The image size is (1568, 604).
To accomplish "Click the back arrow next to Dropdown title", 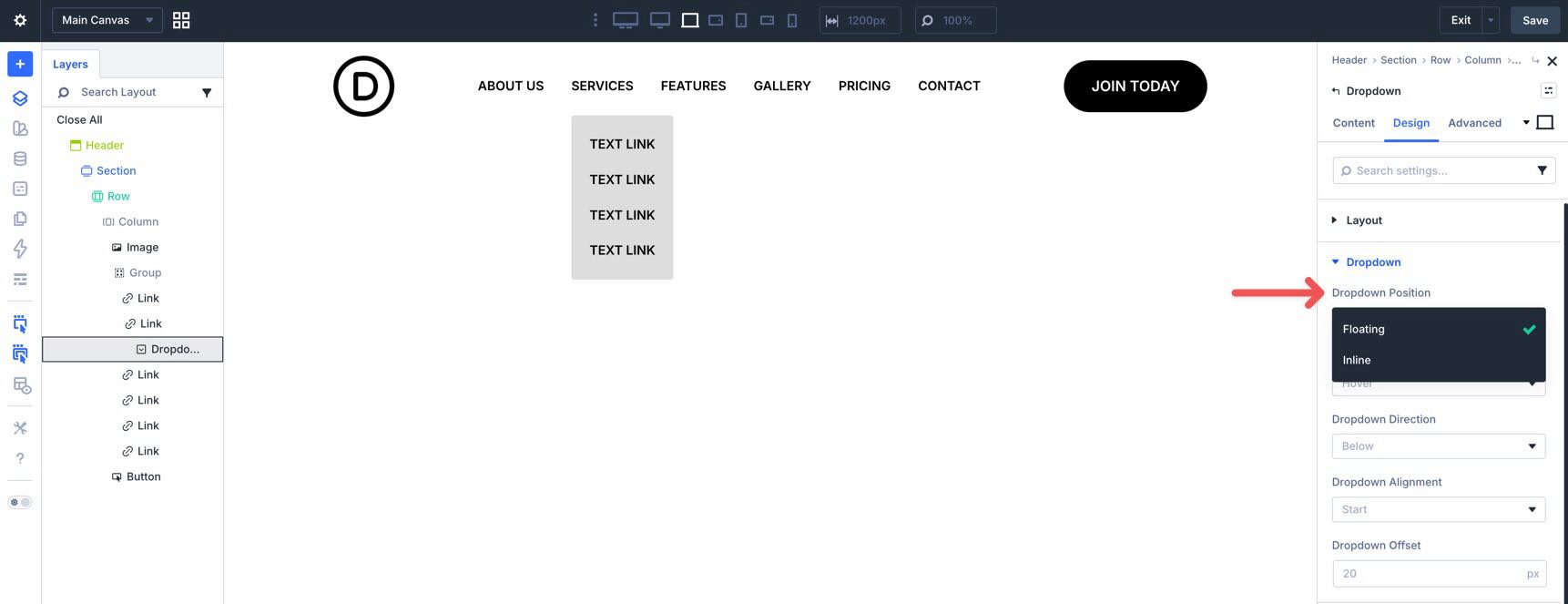I will point(1336,91).
